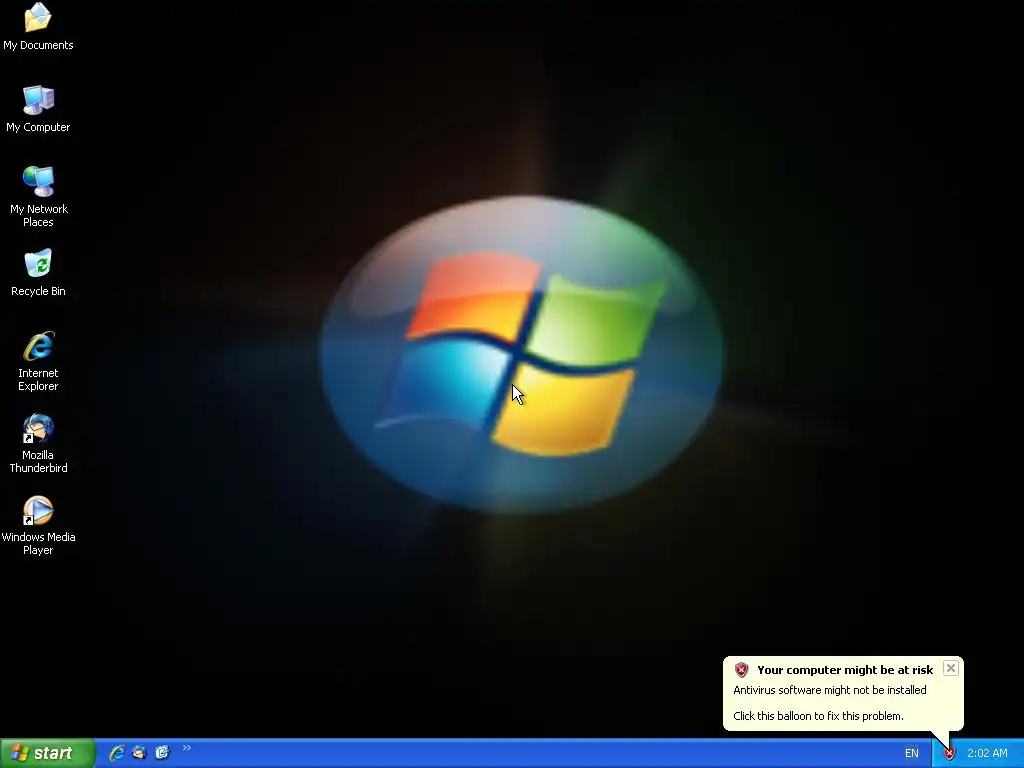Expand Quick Launch overflow chevron
This screenshot has height=768, width=1024.
(x=187, y=748)
